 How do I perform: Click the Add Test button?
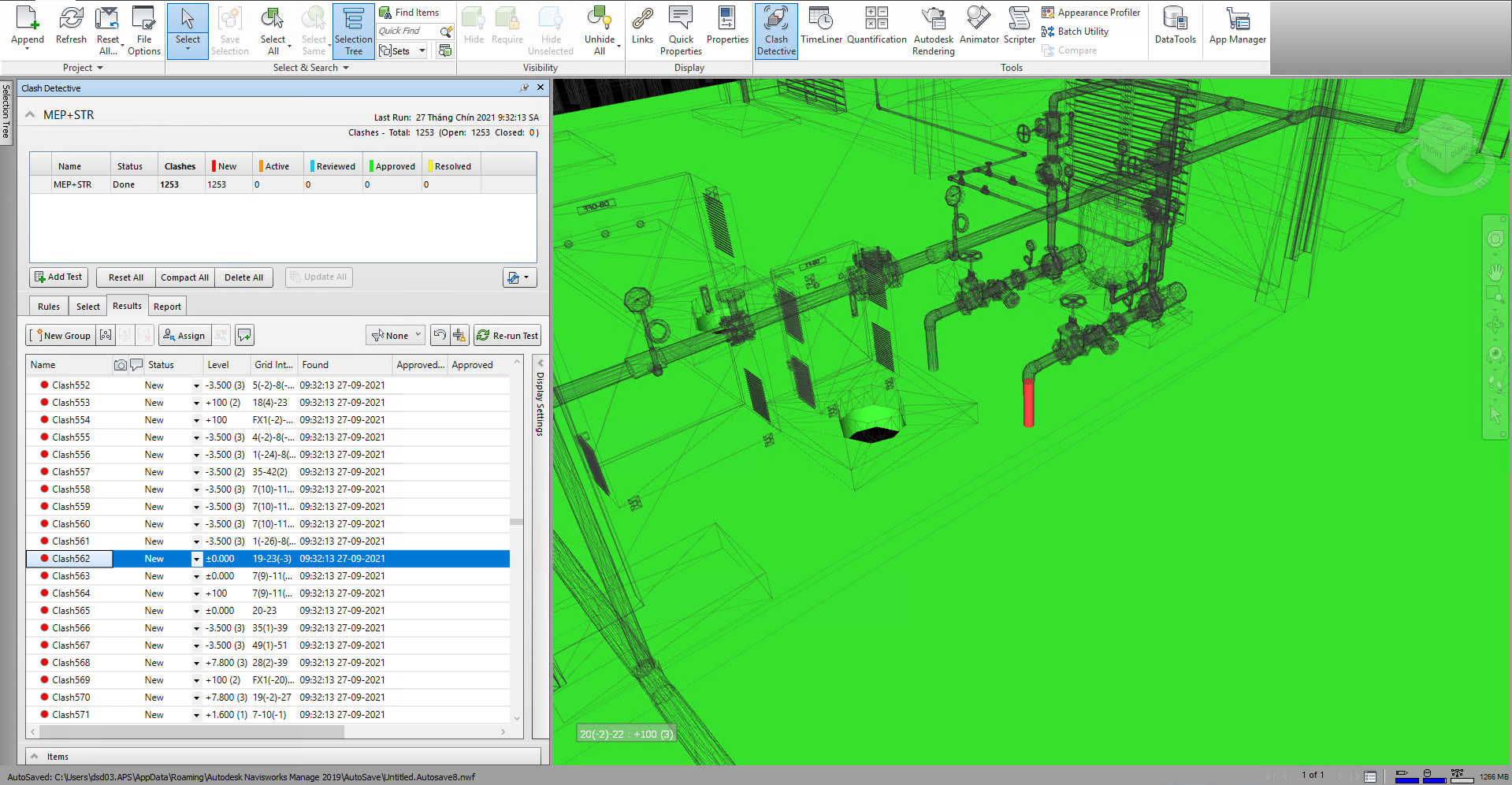[58, 277]
